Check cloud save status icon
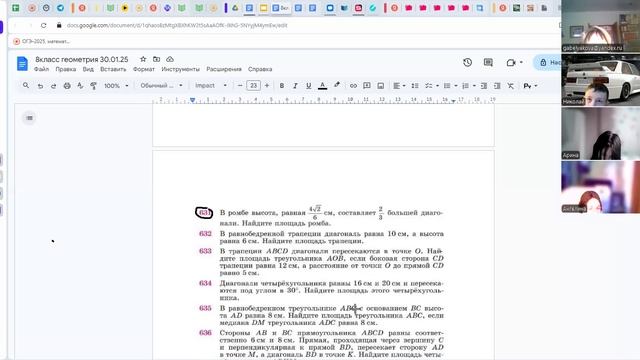Screen dimensions: 640x360 170,59
